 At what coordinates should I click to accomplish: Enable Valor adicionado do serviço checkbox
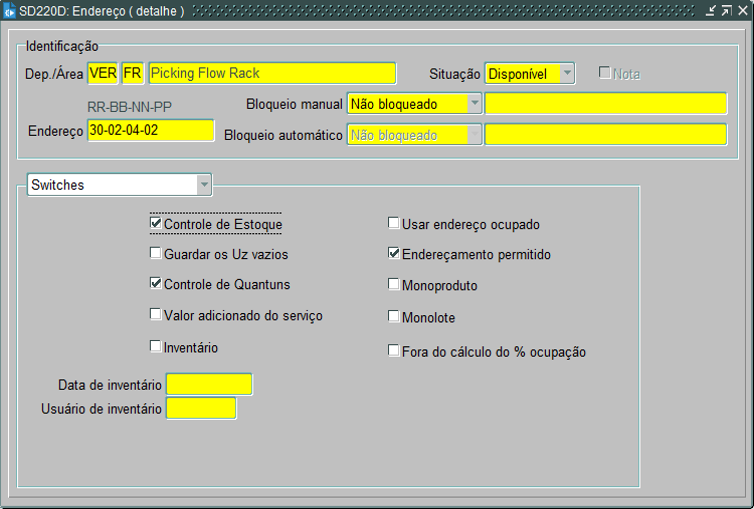(155, 314)
